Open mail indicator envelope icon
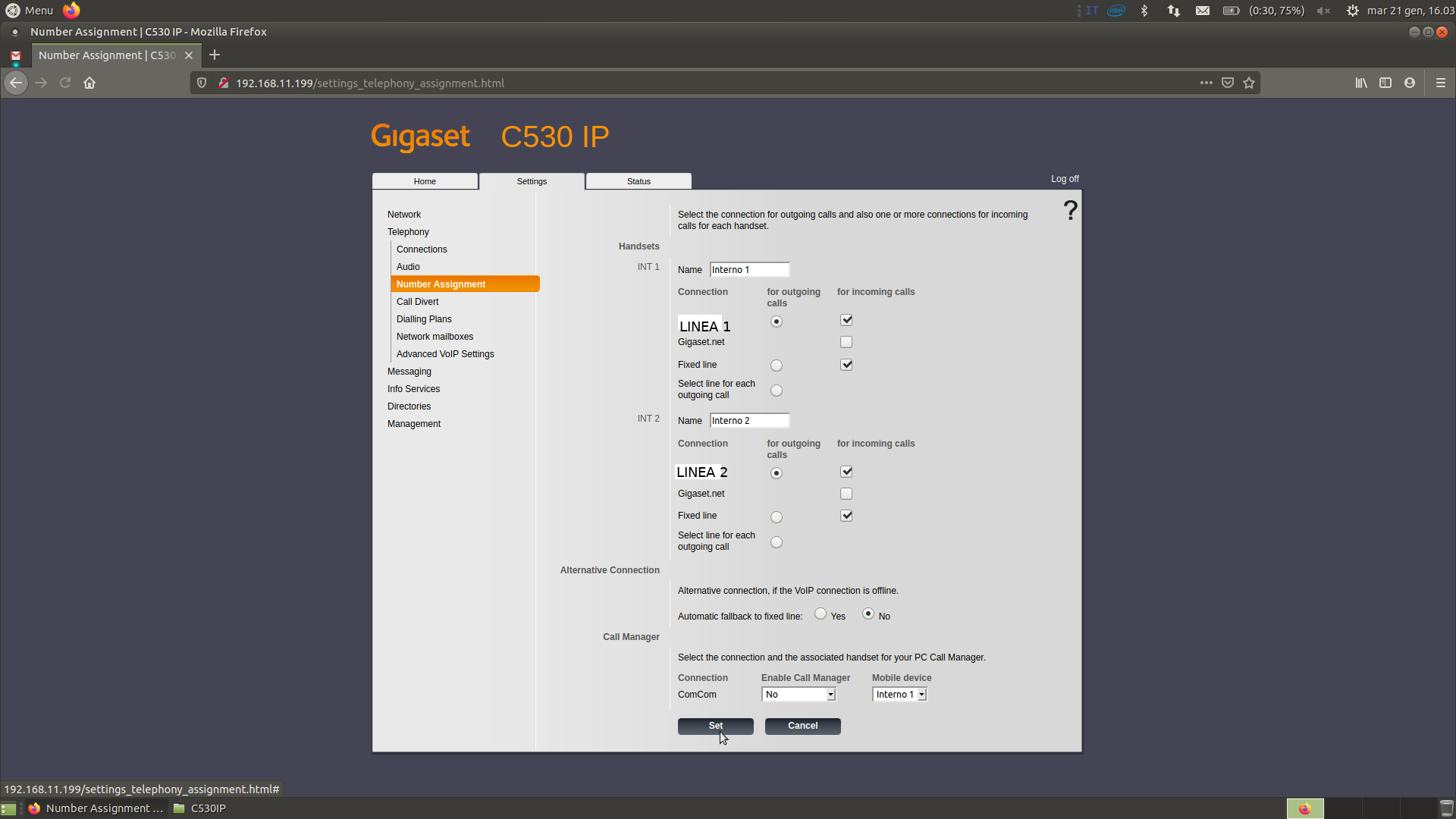This screenshot has height=819, width=1456. 1203,11
